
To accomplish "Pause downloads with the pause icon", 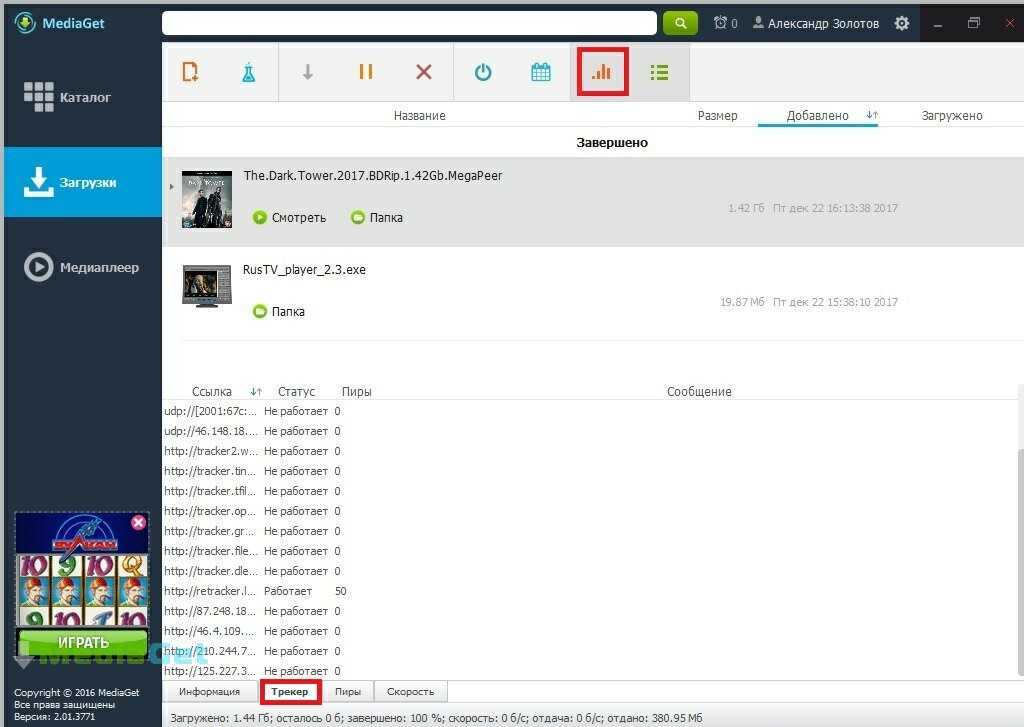I will [x=366, y=72].
